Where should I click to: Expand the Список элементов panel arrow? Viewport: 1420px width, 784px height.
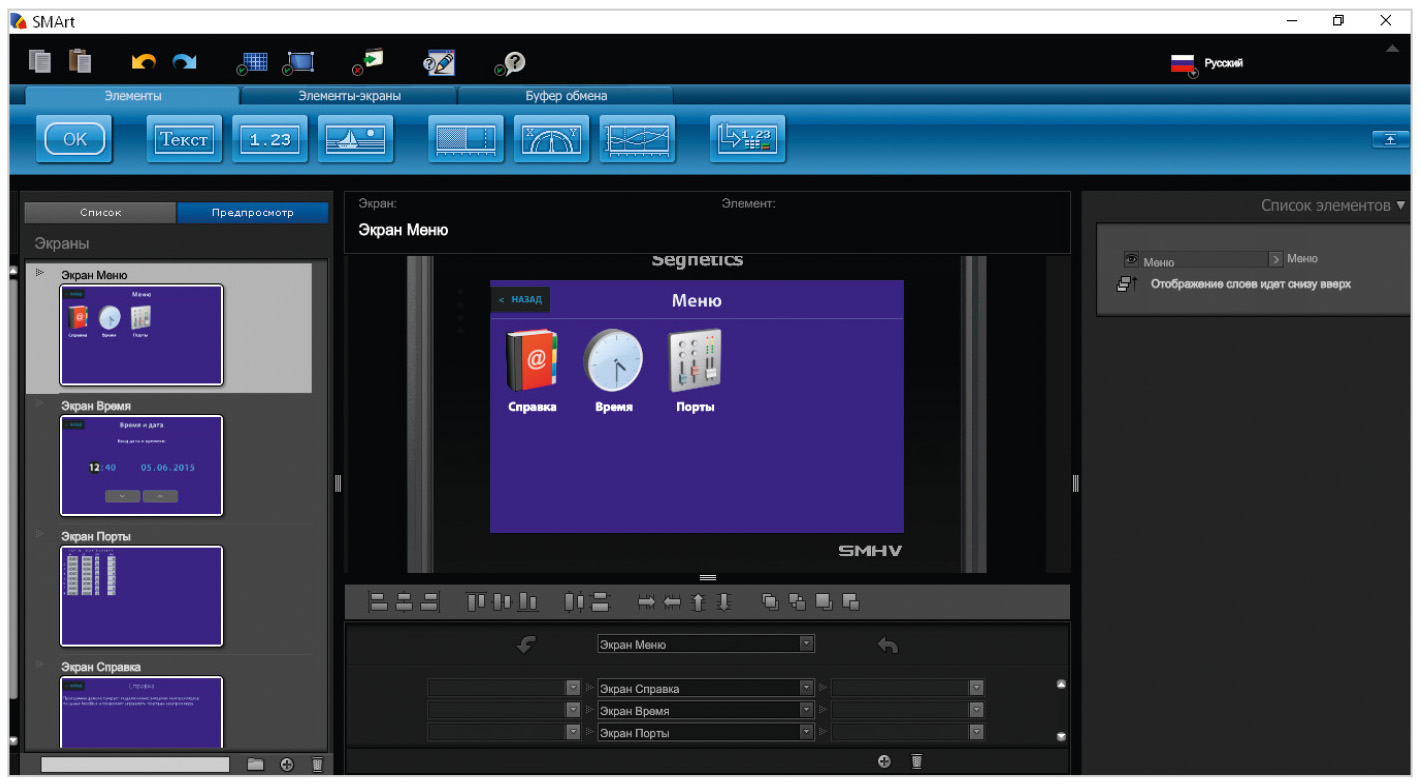[x=1400, y=205]
